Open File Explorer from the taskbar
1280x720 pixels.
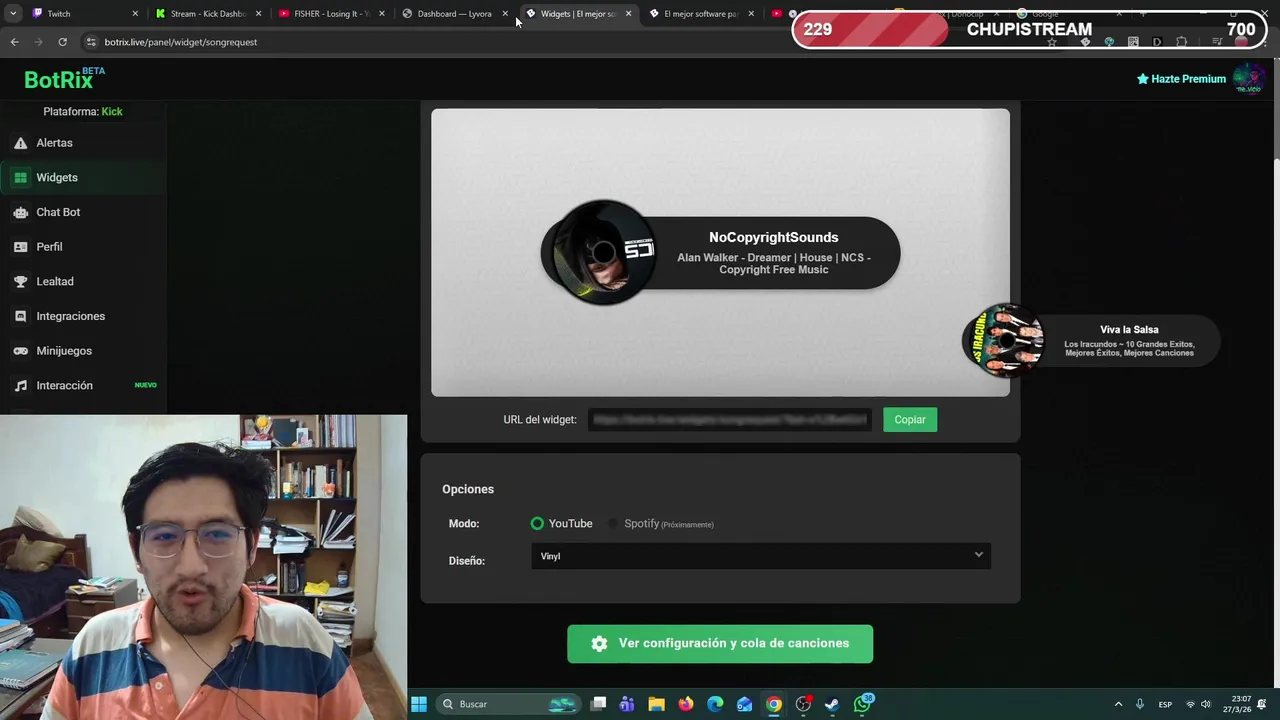pos(656,704)
